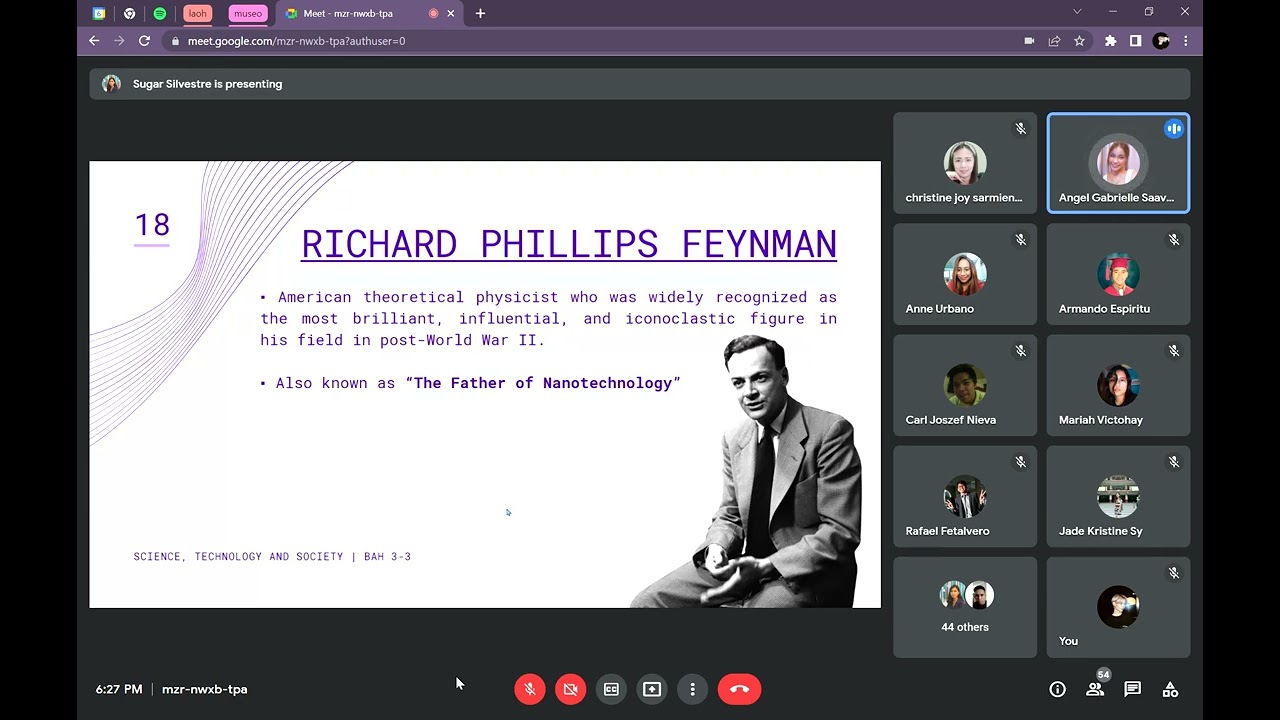Click the muted mic icon on christine joy's tile
The height and width of the screenshot is (720, 1280).
(x=1021, y=129)
